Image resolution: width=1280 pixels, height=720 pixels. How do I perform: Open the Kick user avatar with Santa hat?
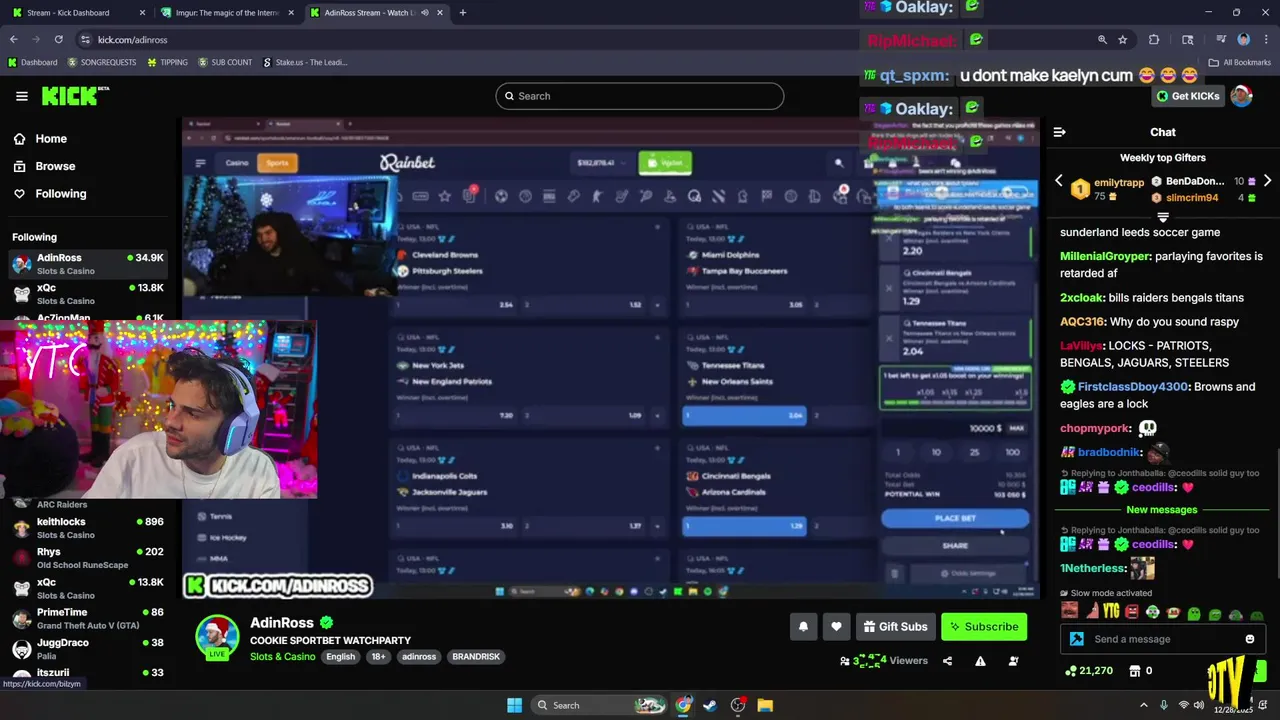[x=1241, y=96]
